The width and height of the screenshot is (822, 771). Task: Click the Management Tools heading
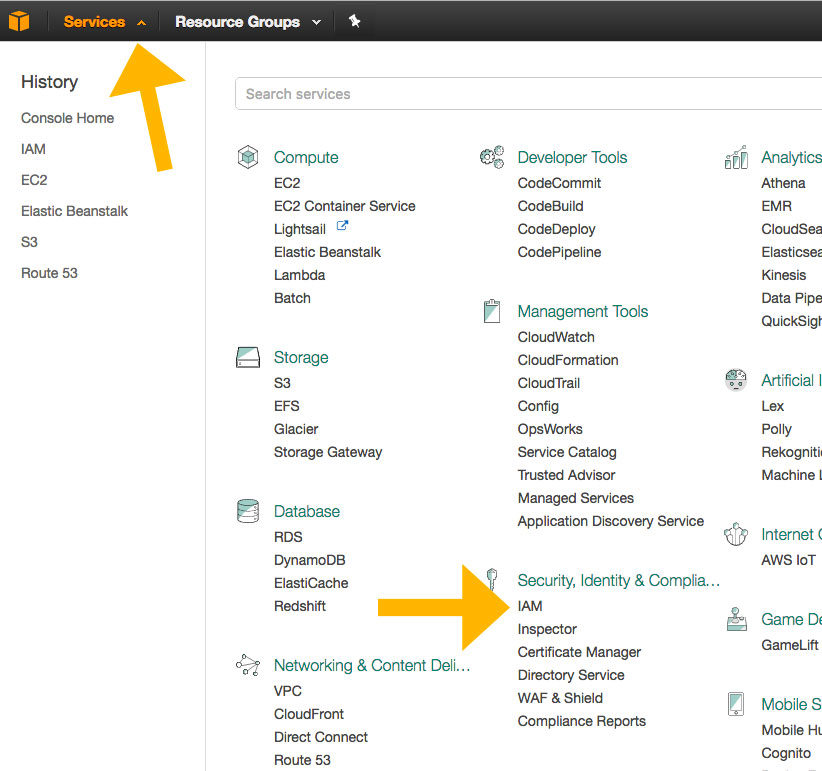point(583,311)
